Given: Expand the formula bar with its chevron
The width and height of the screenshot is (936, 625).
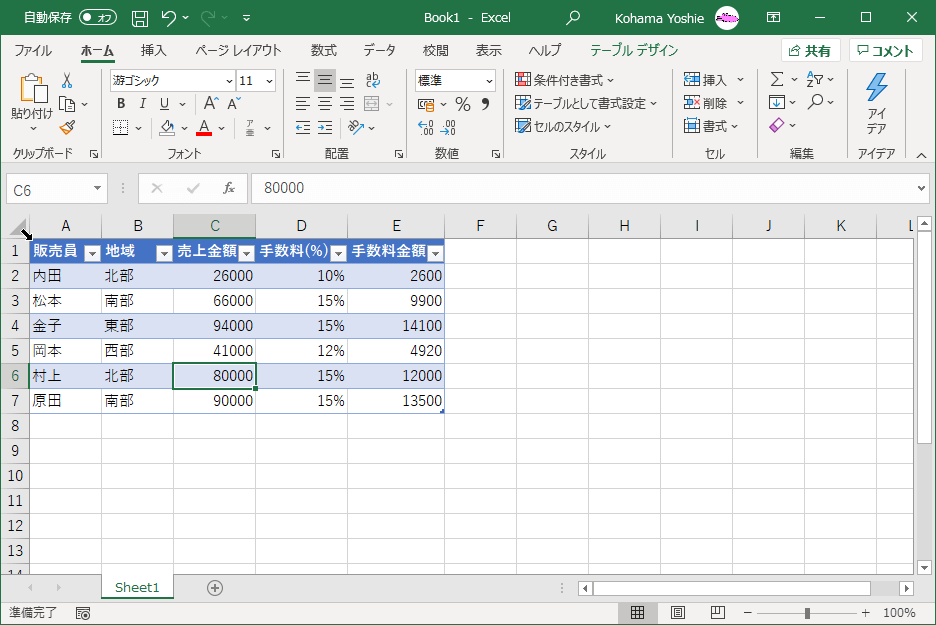Looking at the screenshot, I should tap(921, 189).
